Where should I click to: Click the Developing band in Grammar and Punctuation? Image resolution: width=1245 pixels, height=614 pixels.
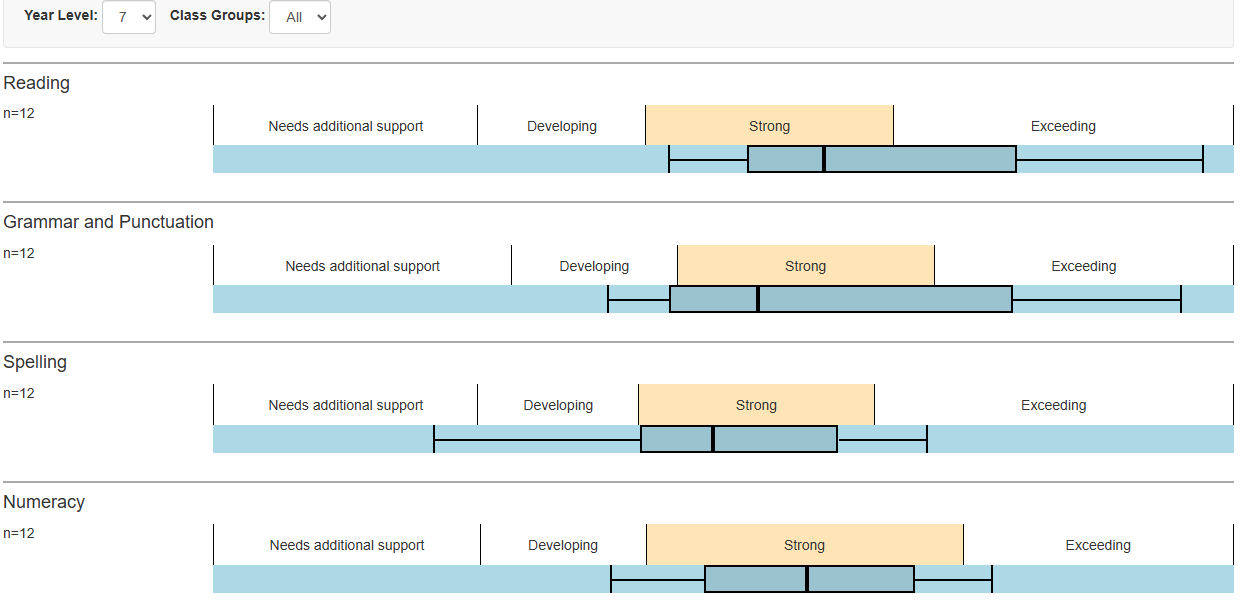coord(595,265)
